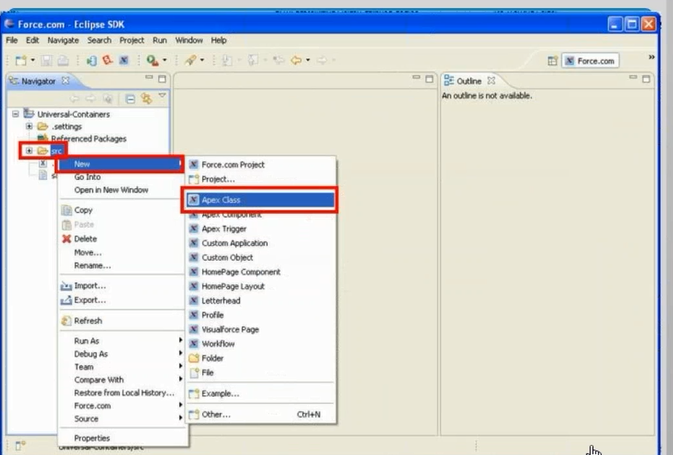
Task: Expand the .settings folder
Action: click(x=29, y=126)
